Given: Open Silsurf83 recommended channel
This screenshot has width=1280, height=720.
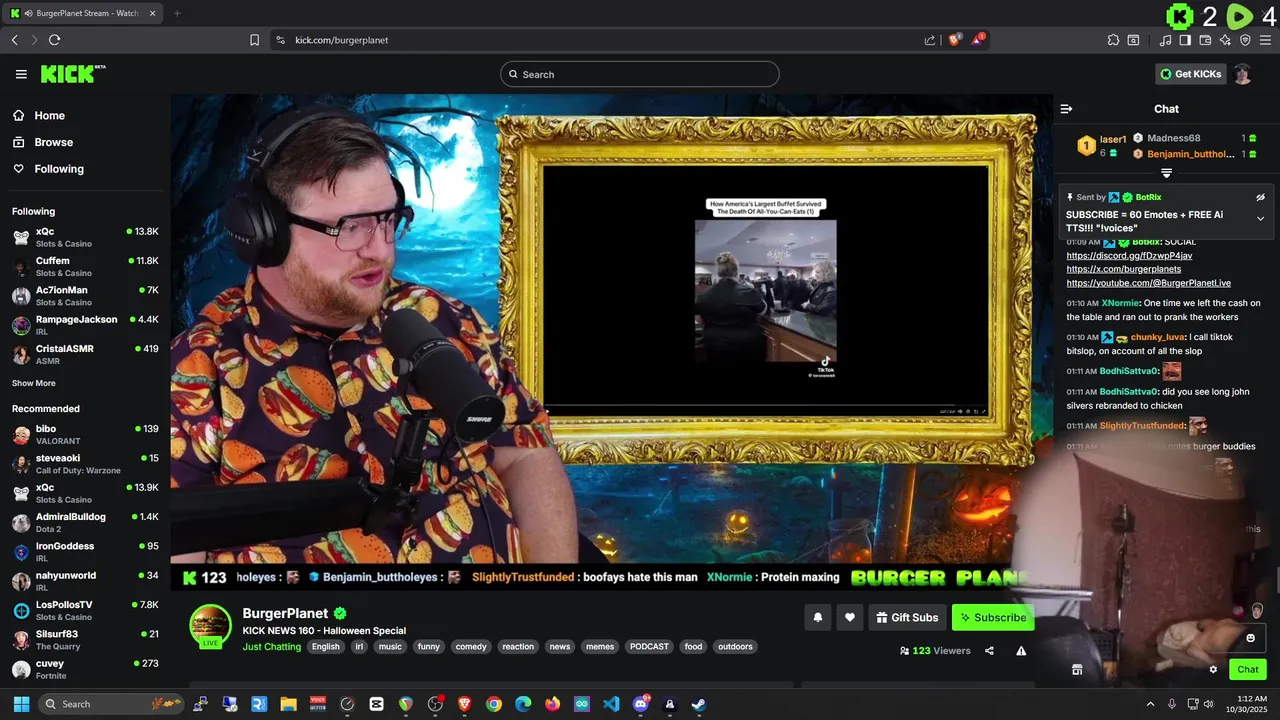Looking at the screenshot, I should pos(85,639).
